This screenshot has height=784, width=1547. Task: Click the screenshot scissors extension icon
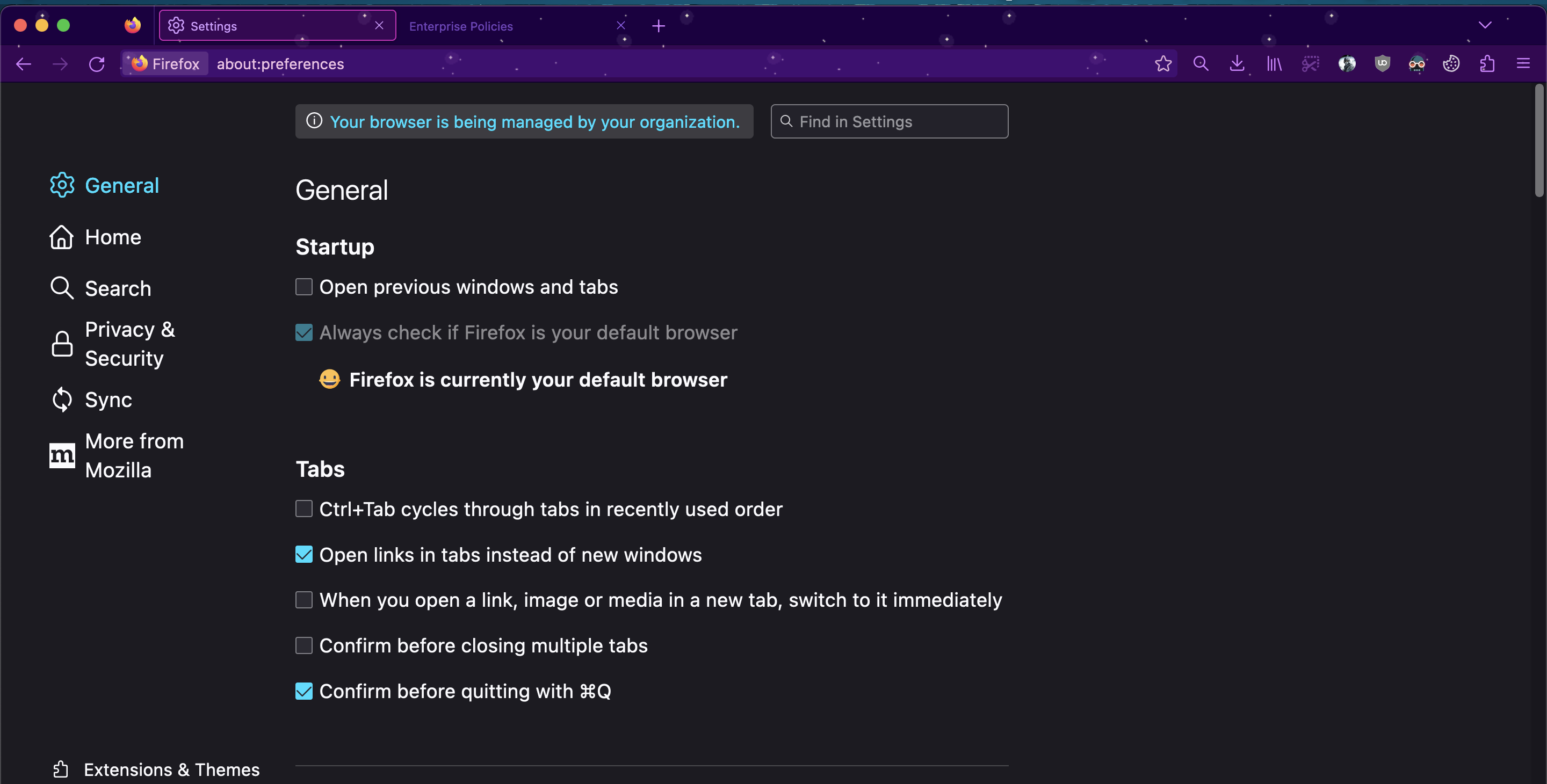click(1311, 63)
